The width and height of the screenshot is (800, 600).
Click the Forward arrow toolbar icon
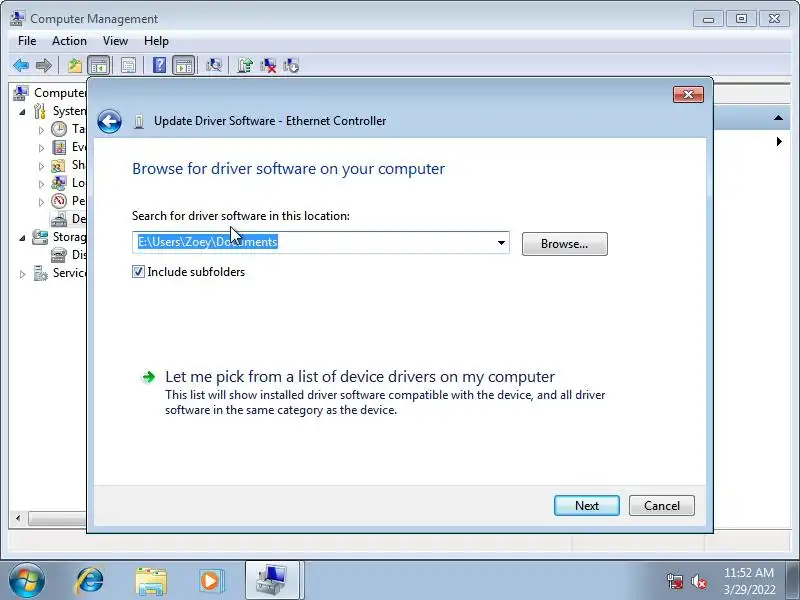[44, 65]
